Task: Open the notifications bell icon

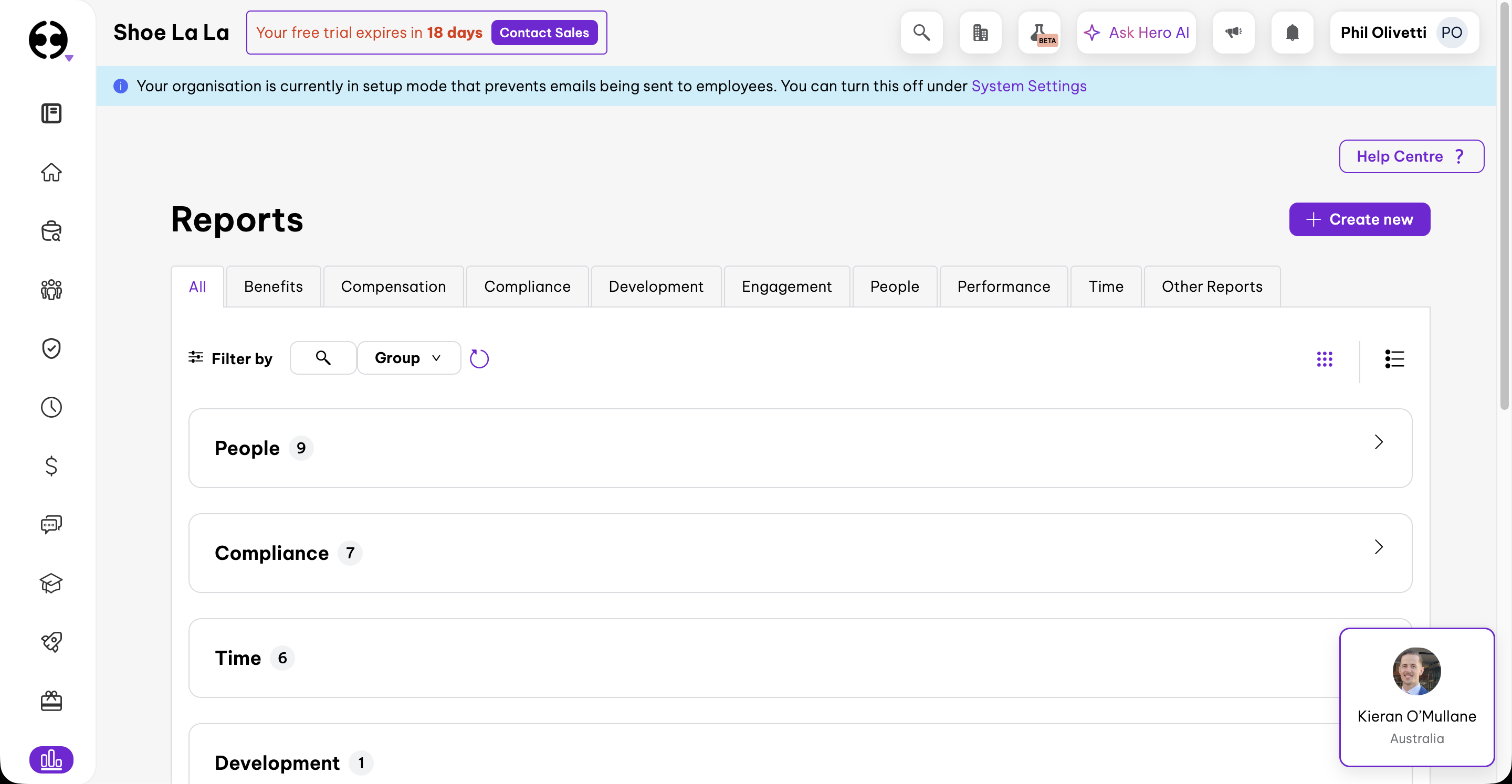Action: (x=1292, y=33)
